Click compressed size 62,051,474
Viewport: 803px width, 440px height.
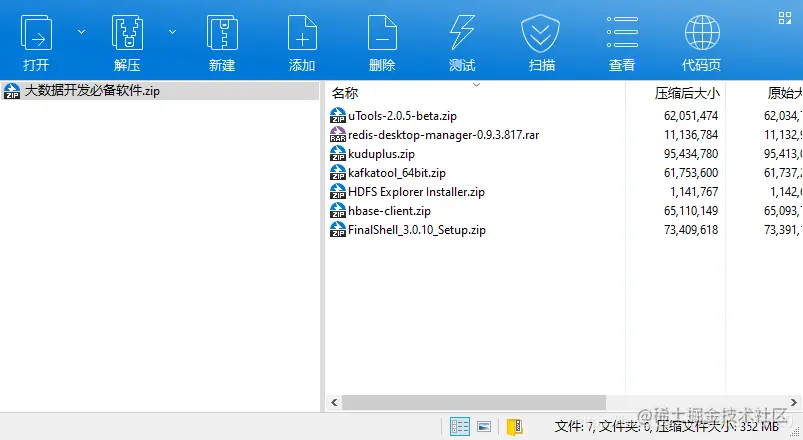pyautogui.click(x=691, y=116)
